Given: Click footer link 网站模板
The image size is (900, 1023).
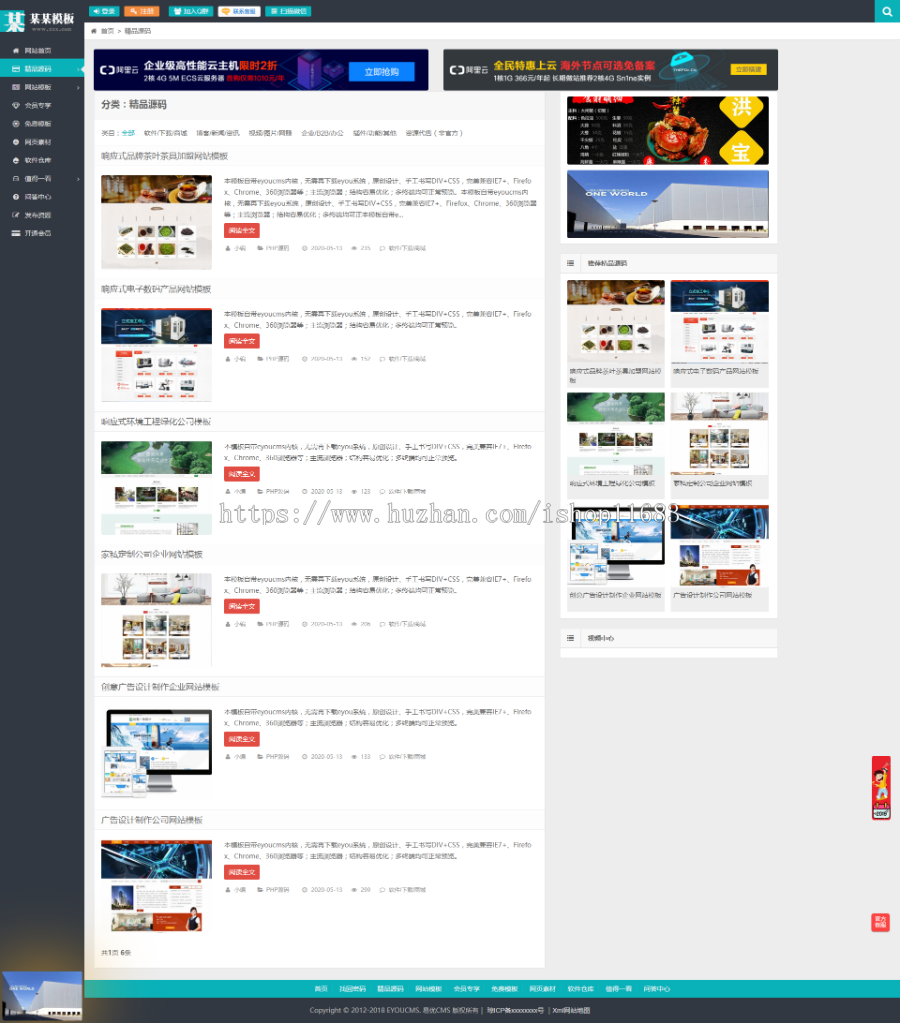Looking at the screenshot, I should [x=429, y=989].
